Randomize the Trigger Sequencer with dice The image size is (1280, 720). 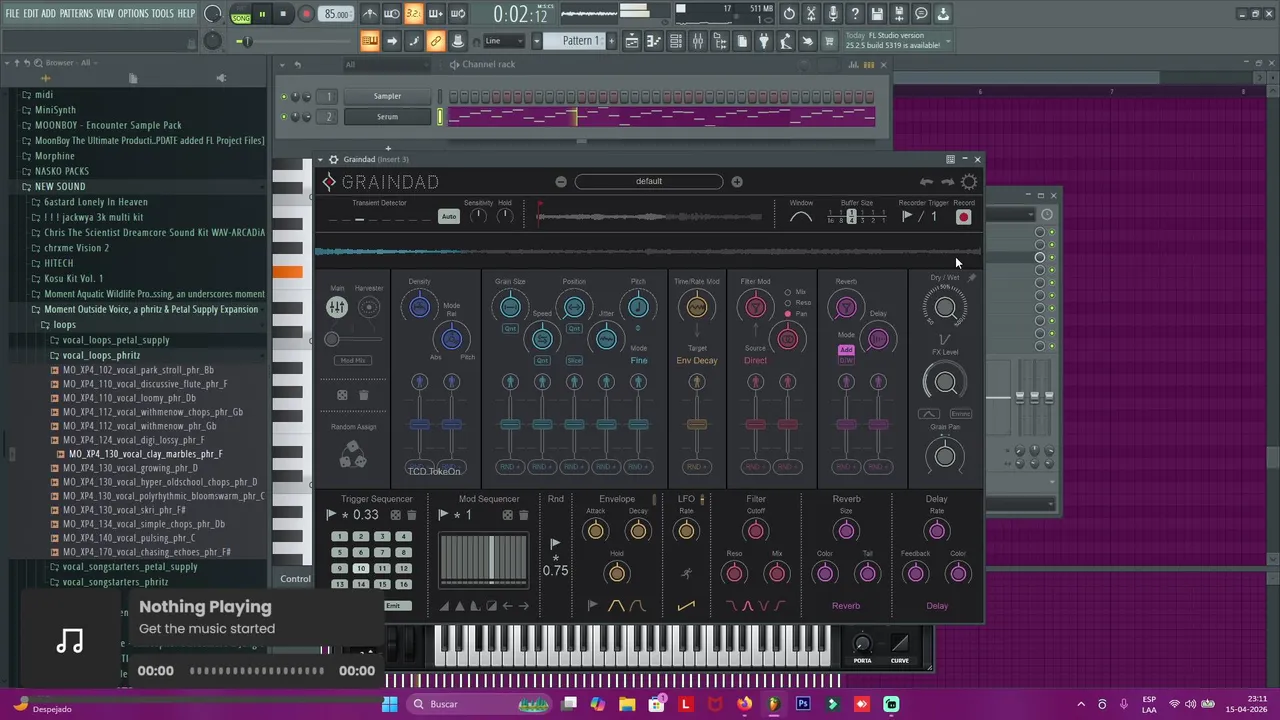click(x=396, y=515)
